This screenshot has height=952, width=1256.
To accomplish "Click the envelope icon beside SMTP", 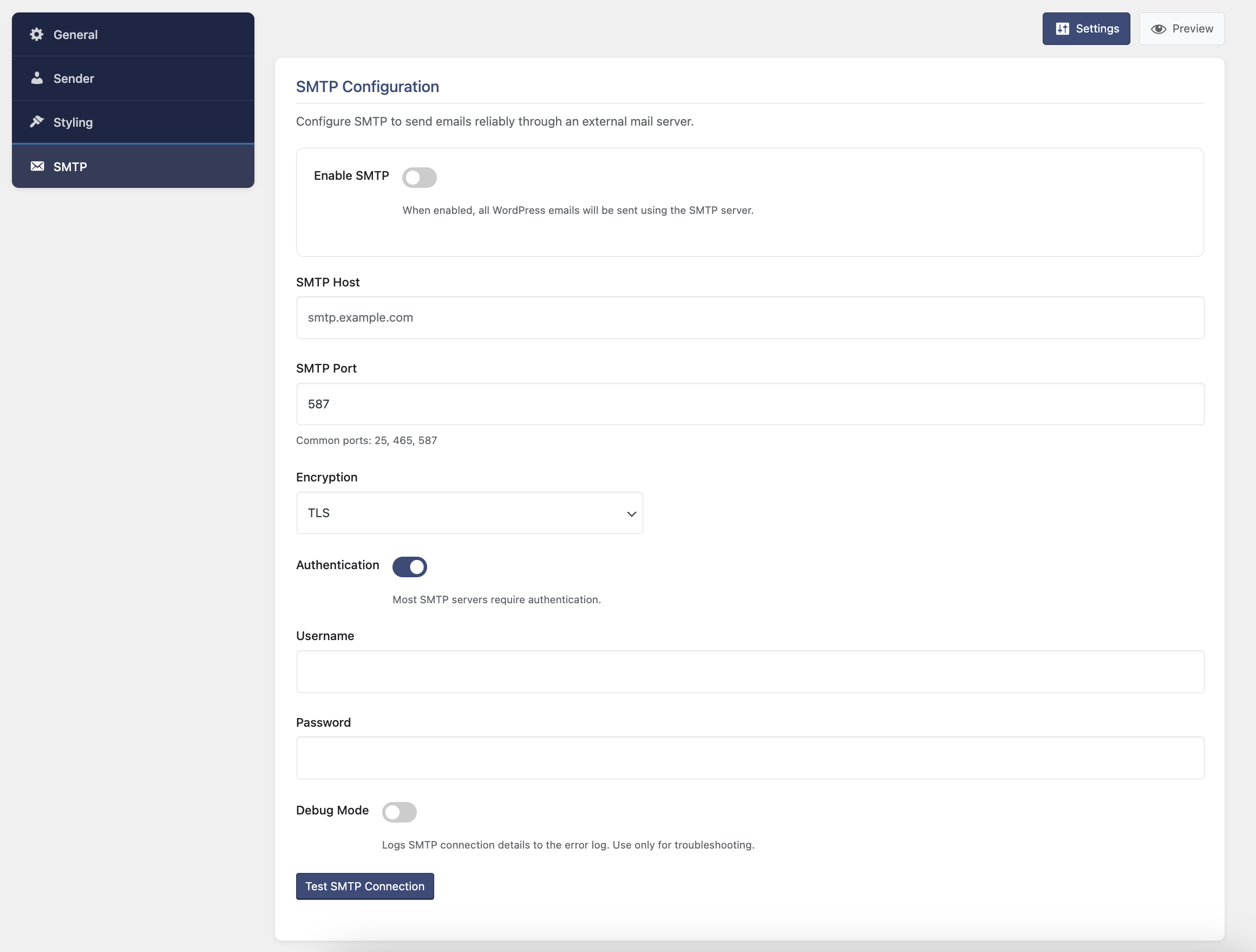I will coord(36,166).
